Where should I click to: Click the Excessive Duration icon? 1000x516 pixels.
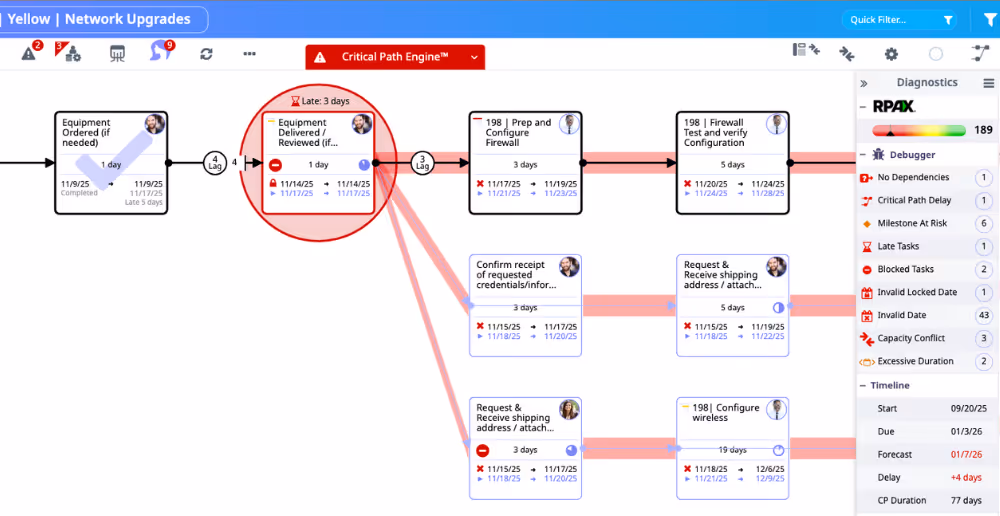tap(866, 362)
